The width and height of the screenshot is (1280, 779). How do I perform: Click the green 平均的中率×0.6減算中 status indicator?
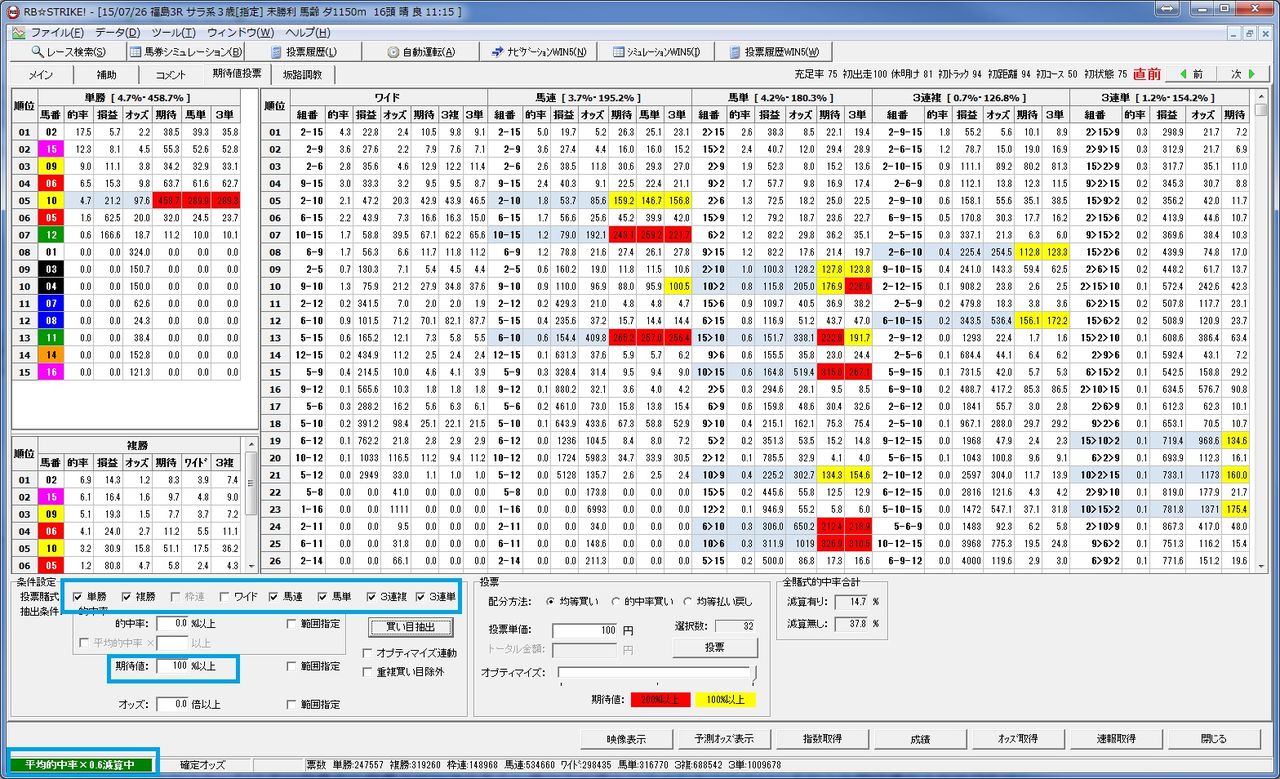point(82,765)
